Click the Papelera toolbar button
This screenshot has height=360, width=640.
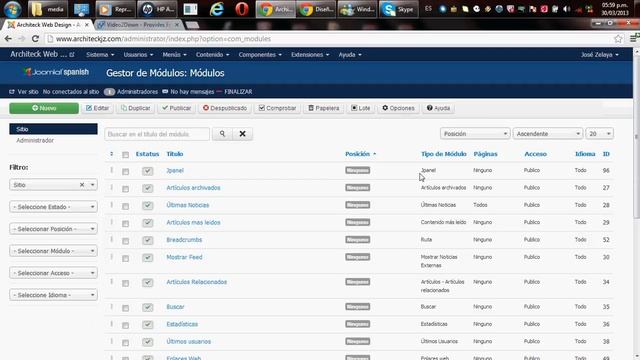coord(324,108)
